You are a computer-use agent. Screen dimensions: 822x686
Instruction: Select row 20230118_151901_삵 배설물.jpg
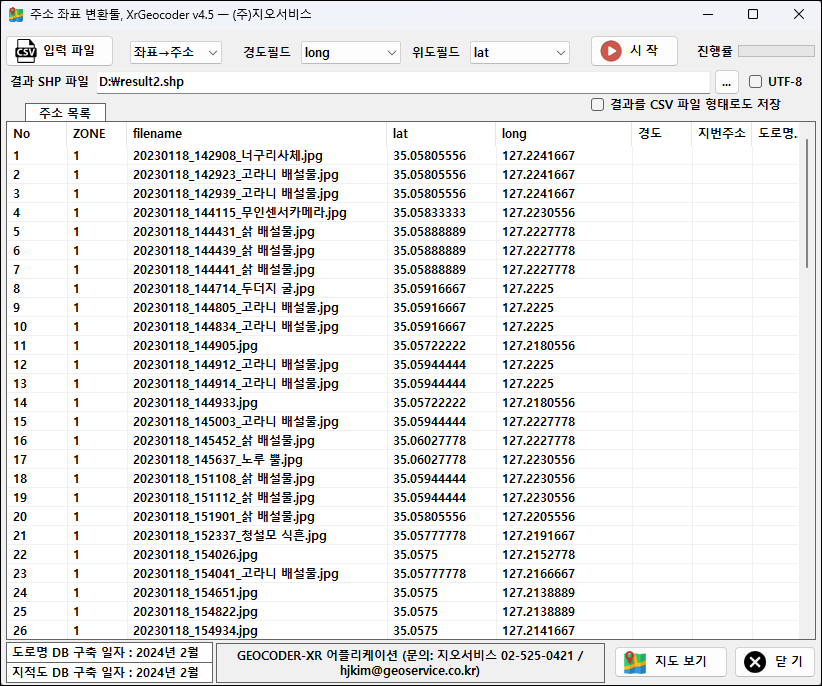pos(403,517)
